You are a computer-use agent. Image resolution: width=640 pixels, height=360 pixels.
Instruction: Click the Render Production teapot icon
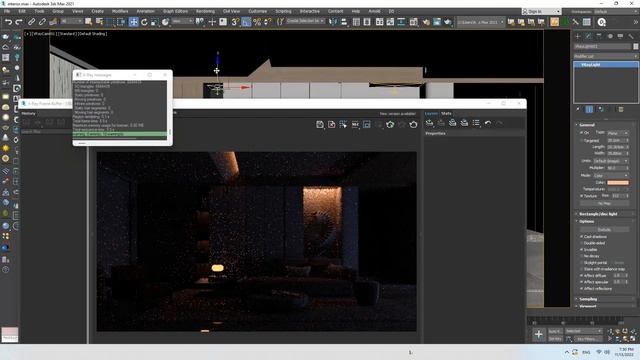448,22
